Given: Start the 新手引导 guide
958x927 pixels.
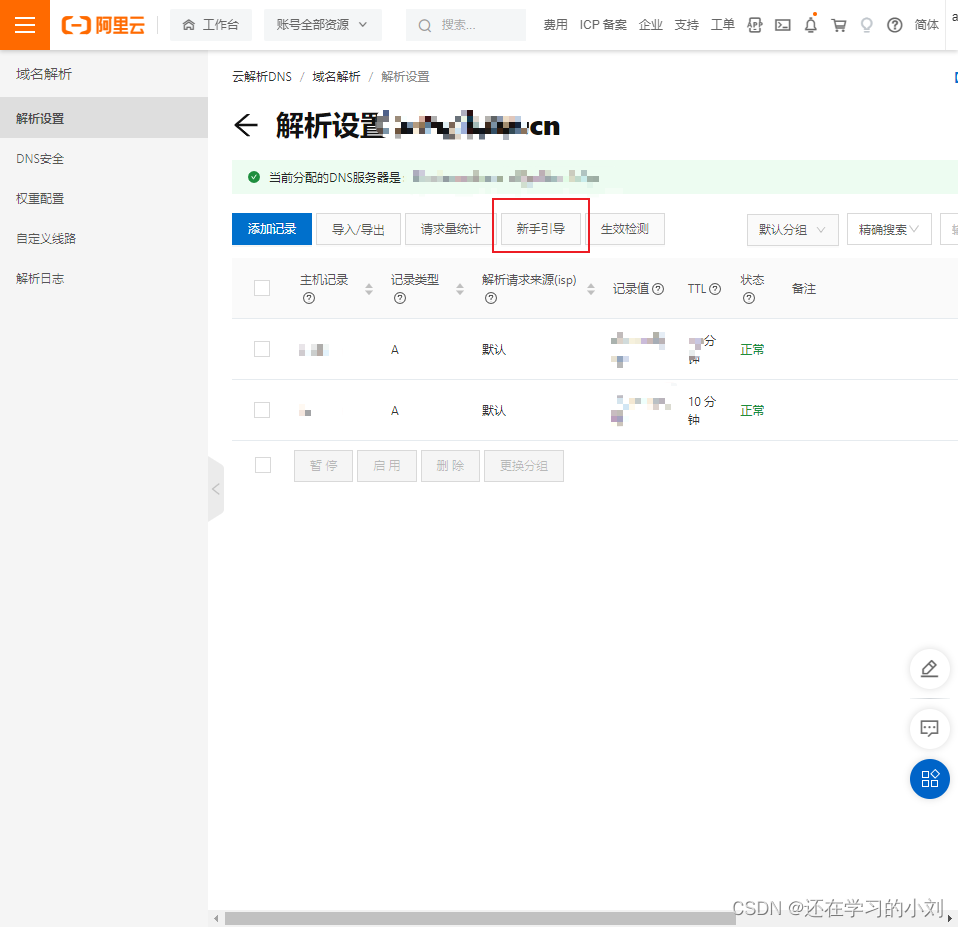Looking at the screenshot, I should (541, 229).
